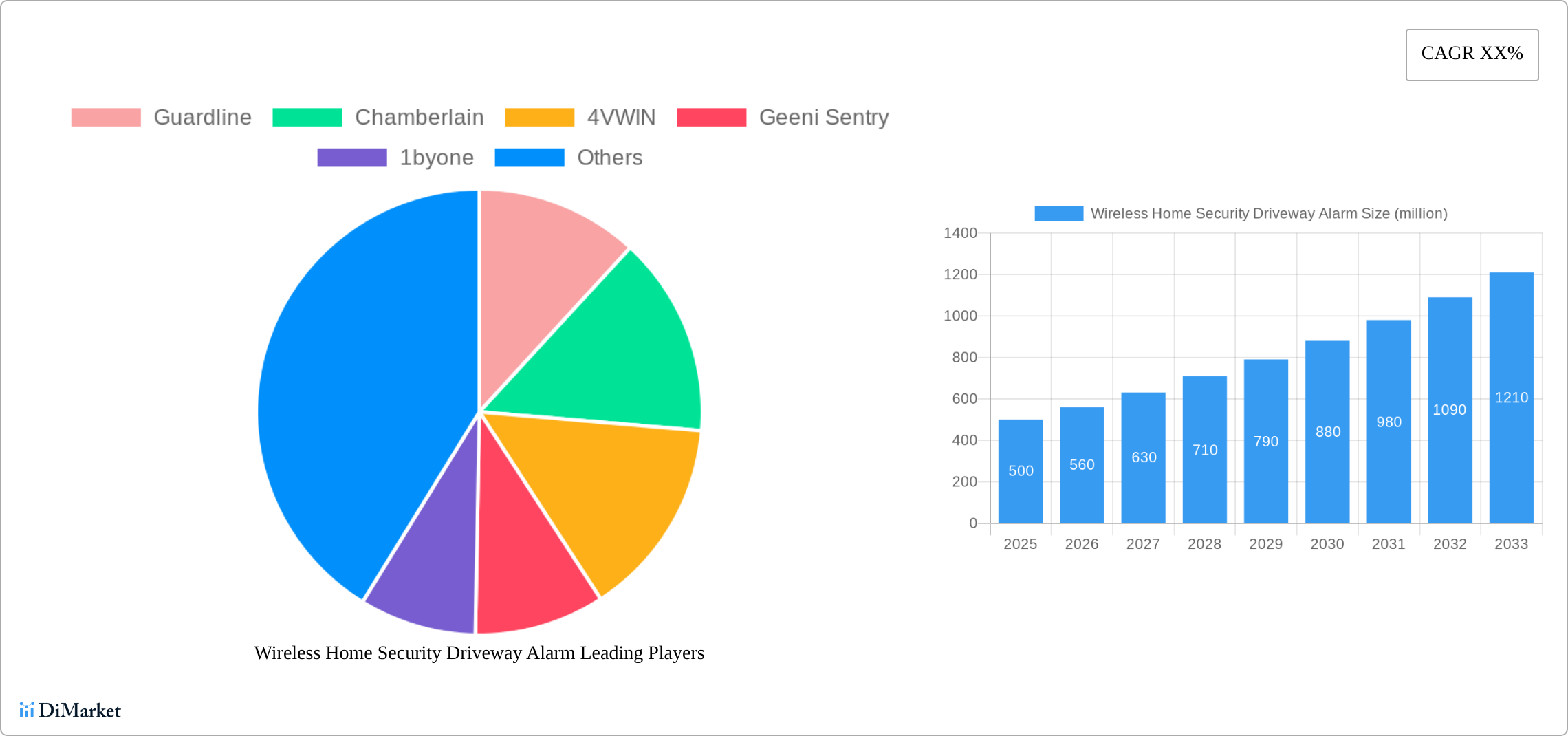Select the orange 4VWIN legend swatch
The width and height of the screenshot is (1568, 736).
541,118
